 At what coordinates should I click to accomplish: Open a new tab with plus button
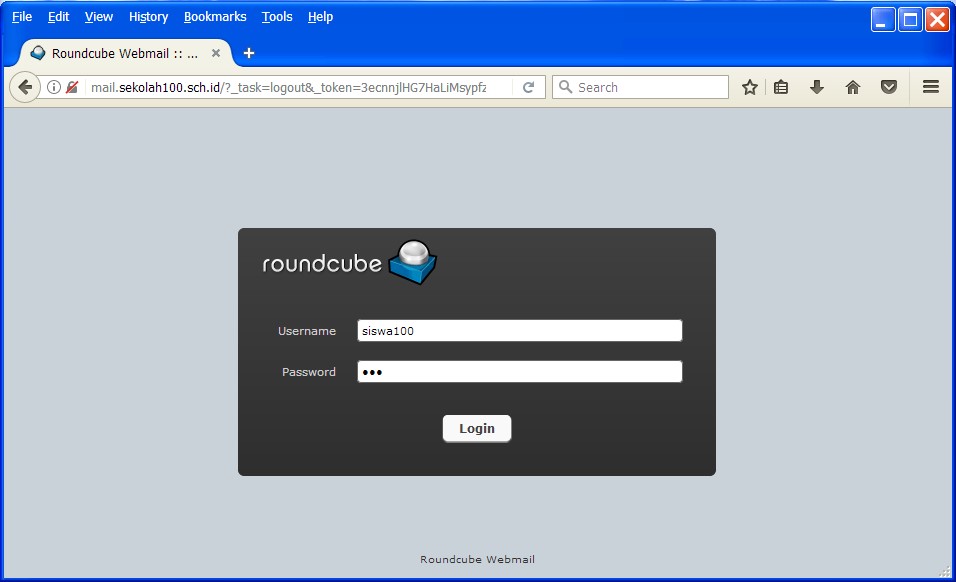(249, 53)
